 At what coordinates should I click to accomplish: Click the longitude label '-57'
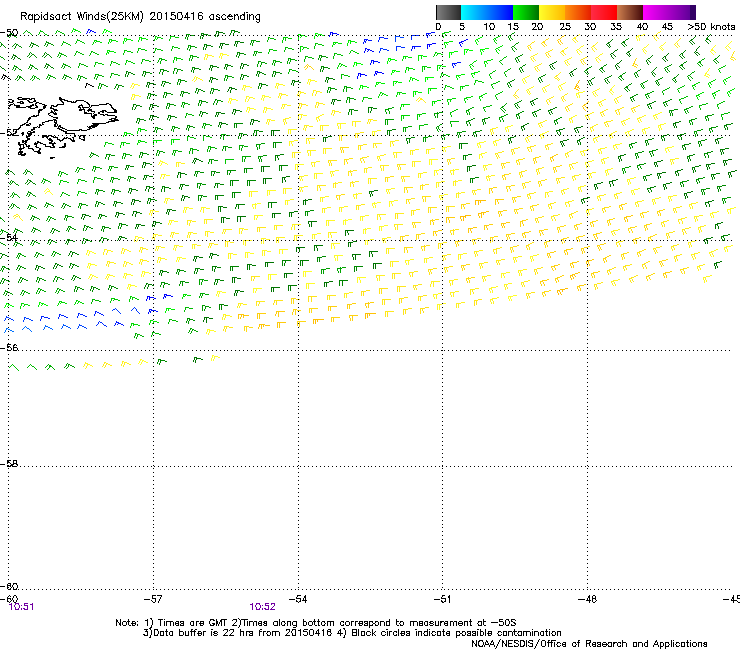click(153, 599)
